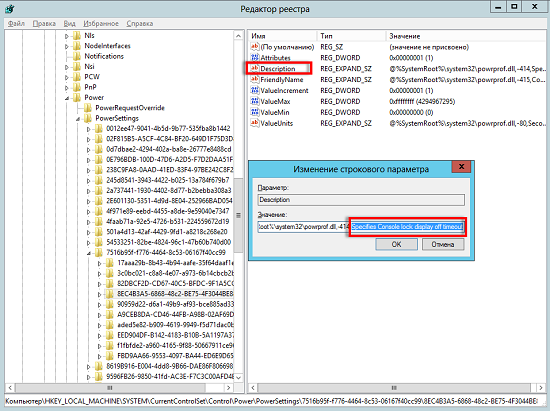Click folder icon of 8619B916-E004 key

(x=99, y=366)
